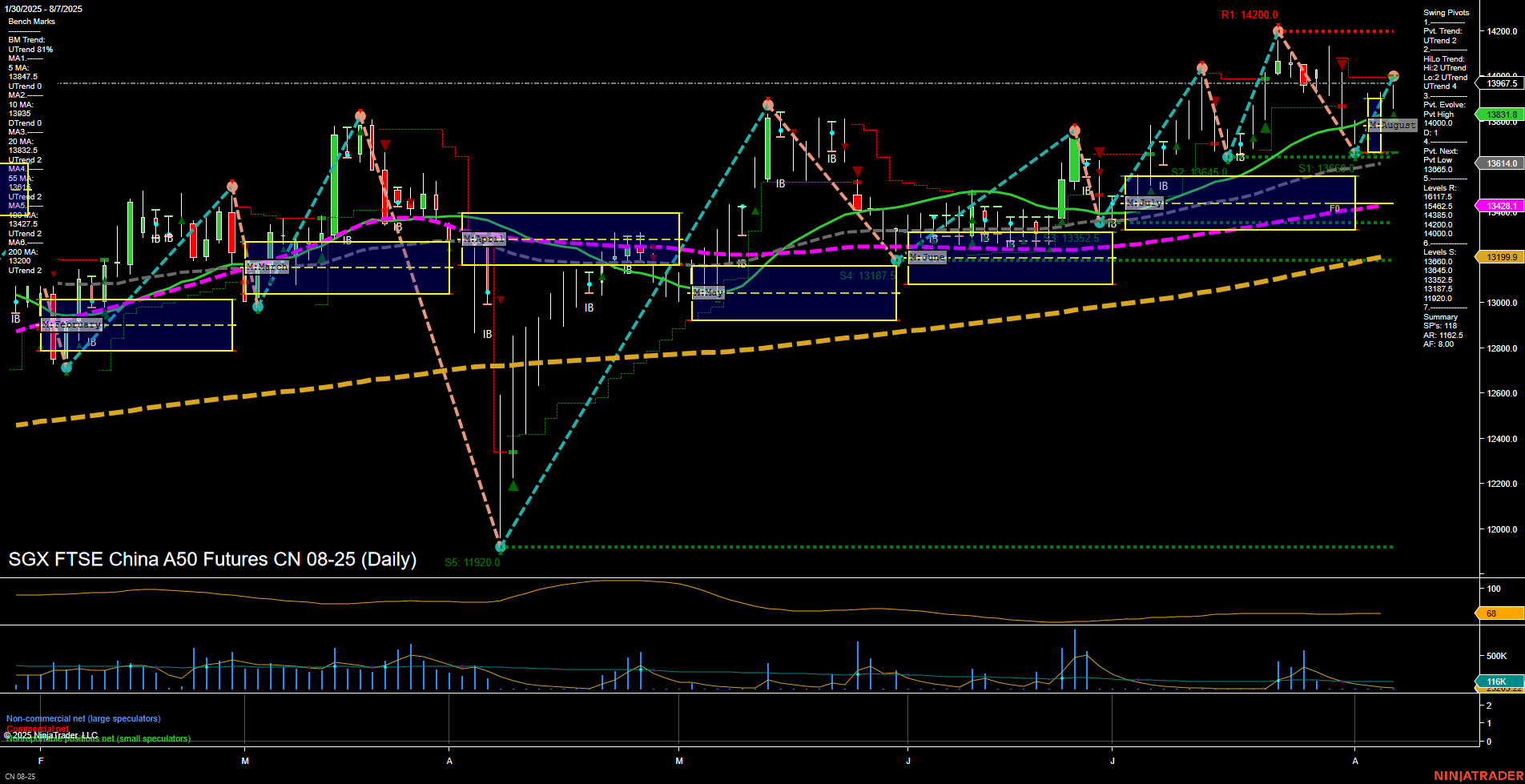Click the teal swing pivot marker at S5 11920

click(500, 547)
